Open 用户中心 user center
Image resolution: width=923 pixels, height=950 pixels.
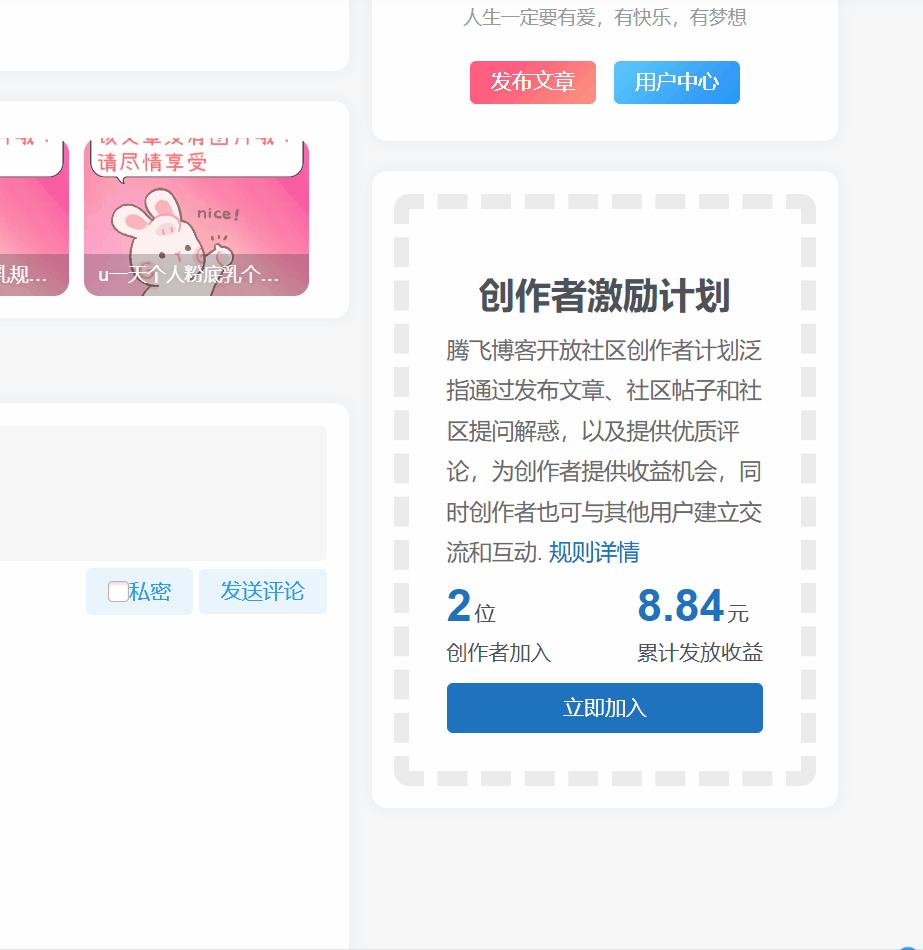click(x=676, y=82)
